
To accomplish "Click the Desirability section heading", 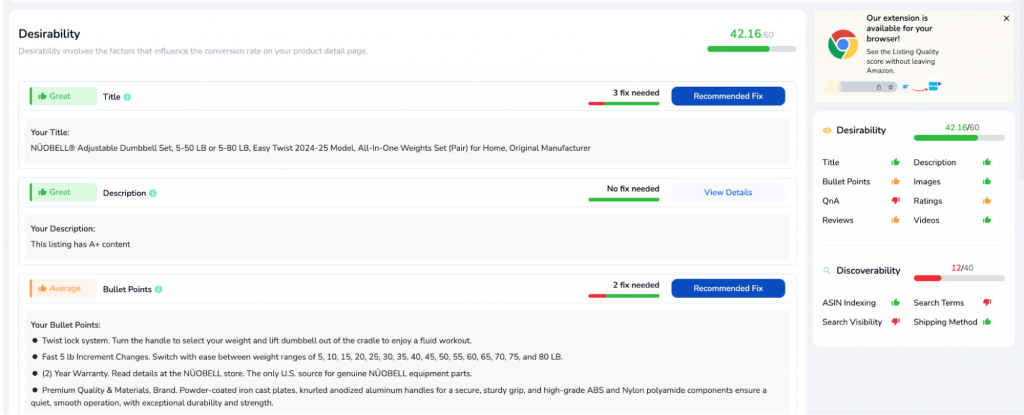I will pyautogui.click(x=49, y=34).
